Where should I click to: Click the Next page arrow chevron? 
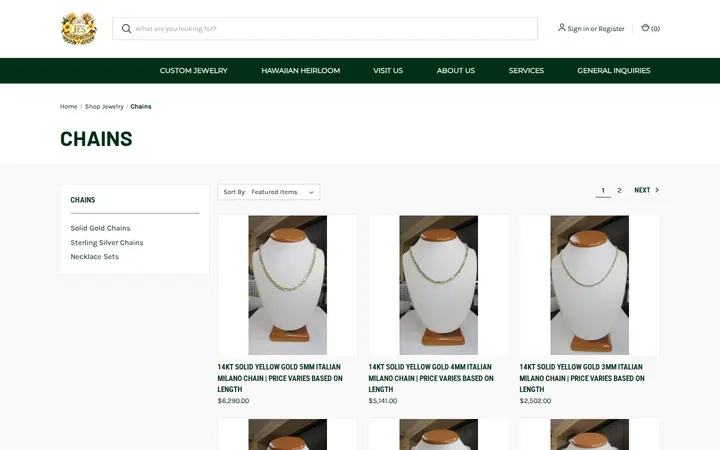pos(657,190)
